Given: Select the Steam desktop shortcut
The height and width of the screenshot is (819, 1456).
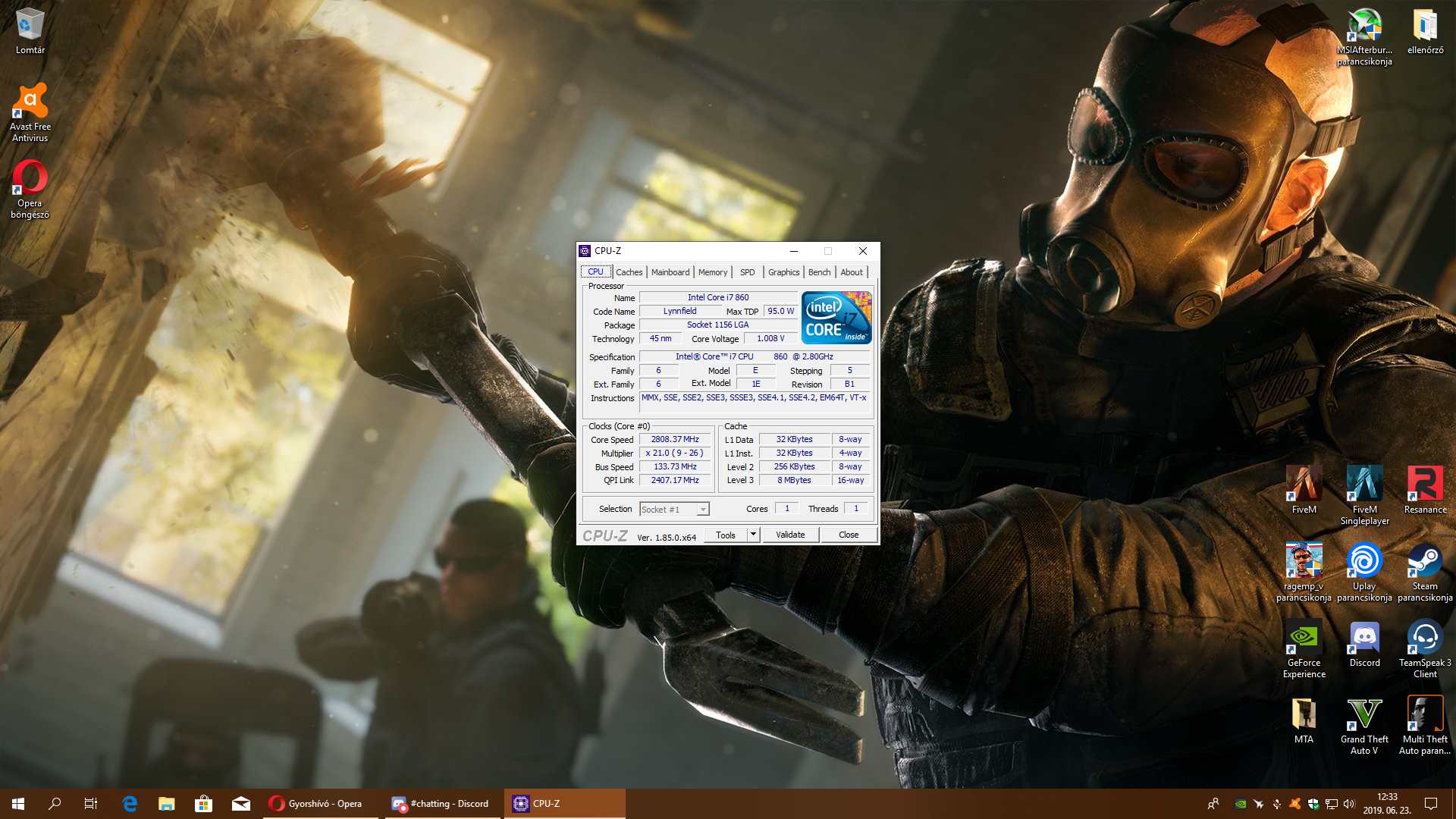Looking at the screenshot, I should (1425, 573).
